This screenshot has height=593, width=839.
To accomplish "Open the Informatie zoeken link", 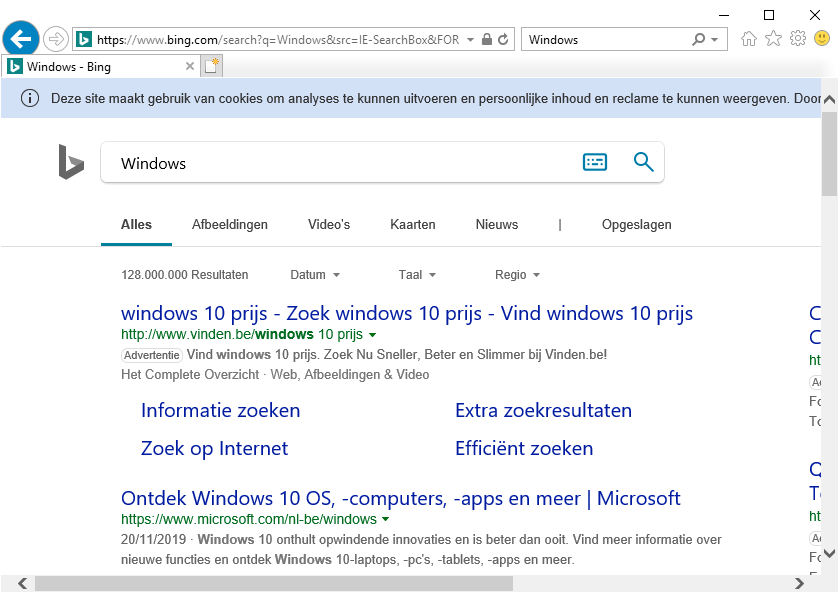I will point(220,410).
